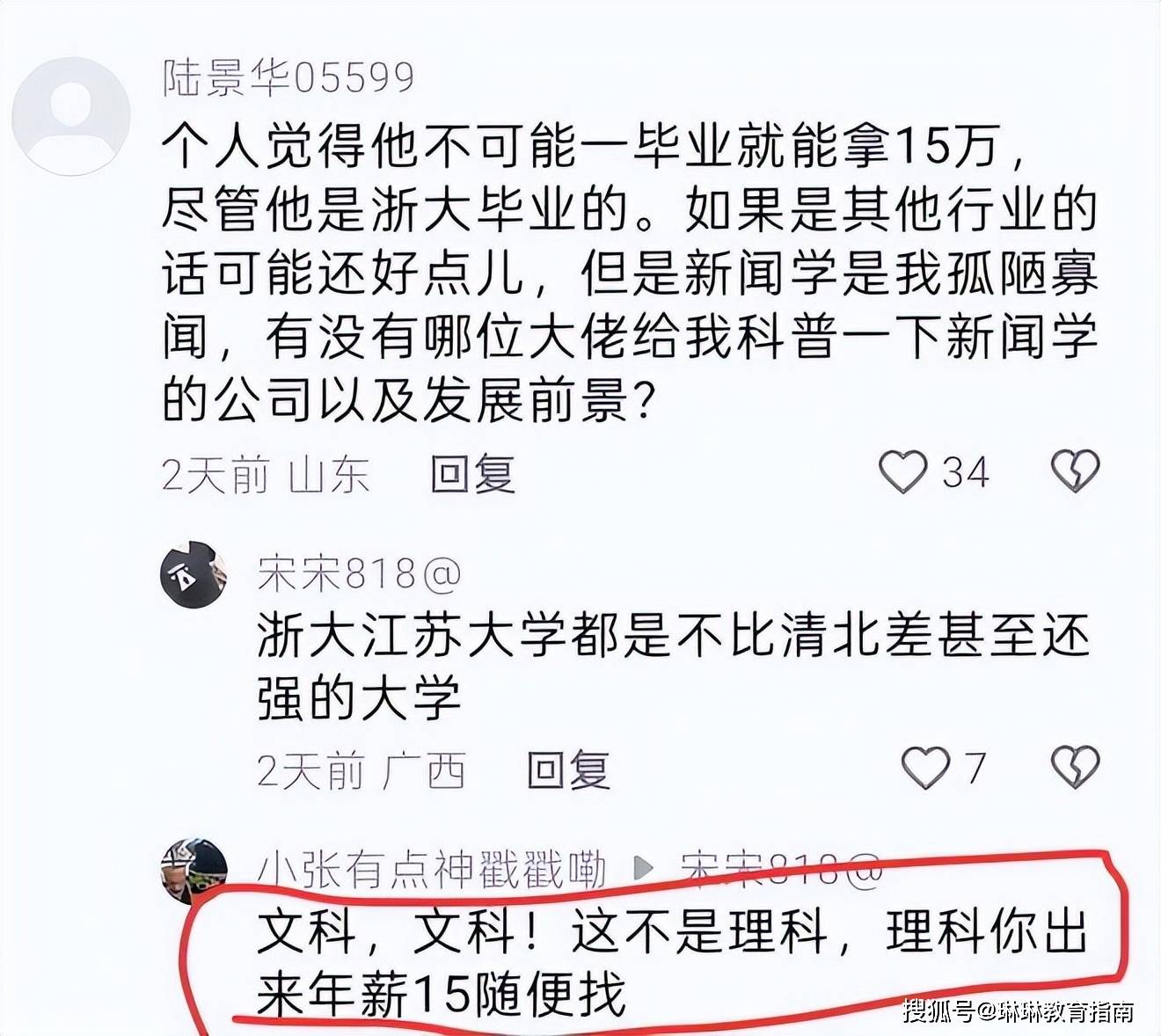Open 宋宋818's dark avatar picture
Screen dimensions: 1161x1036
click(x=193, y=575)
